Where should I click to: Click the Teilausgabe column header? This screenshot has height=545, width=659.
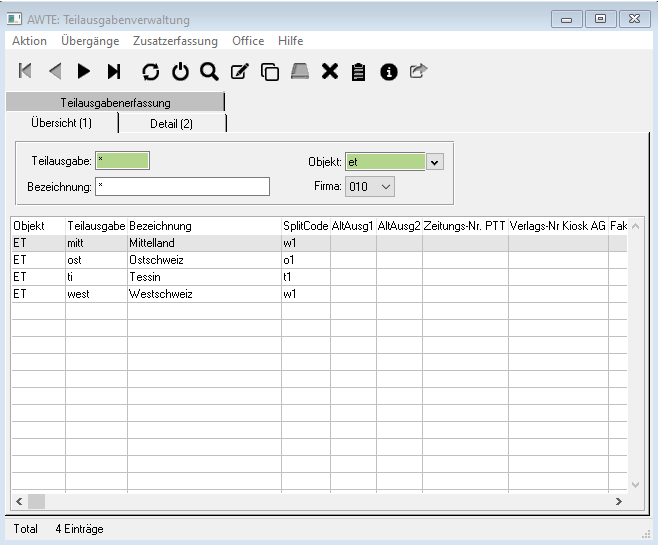[x=96, y=226]
